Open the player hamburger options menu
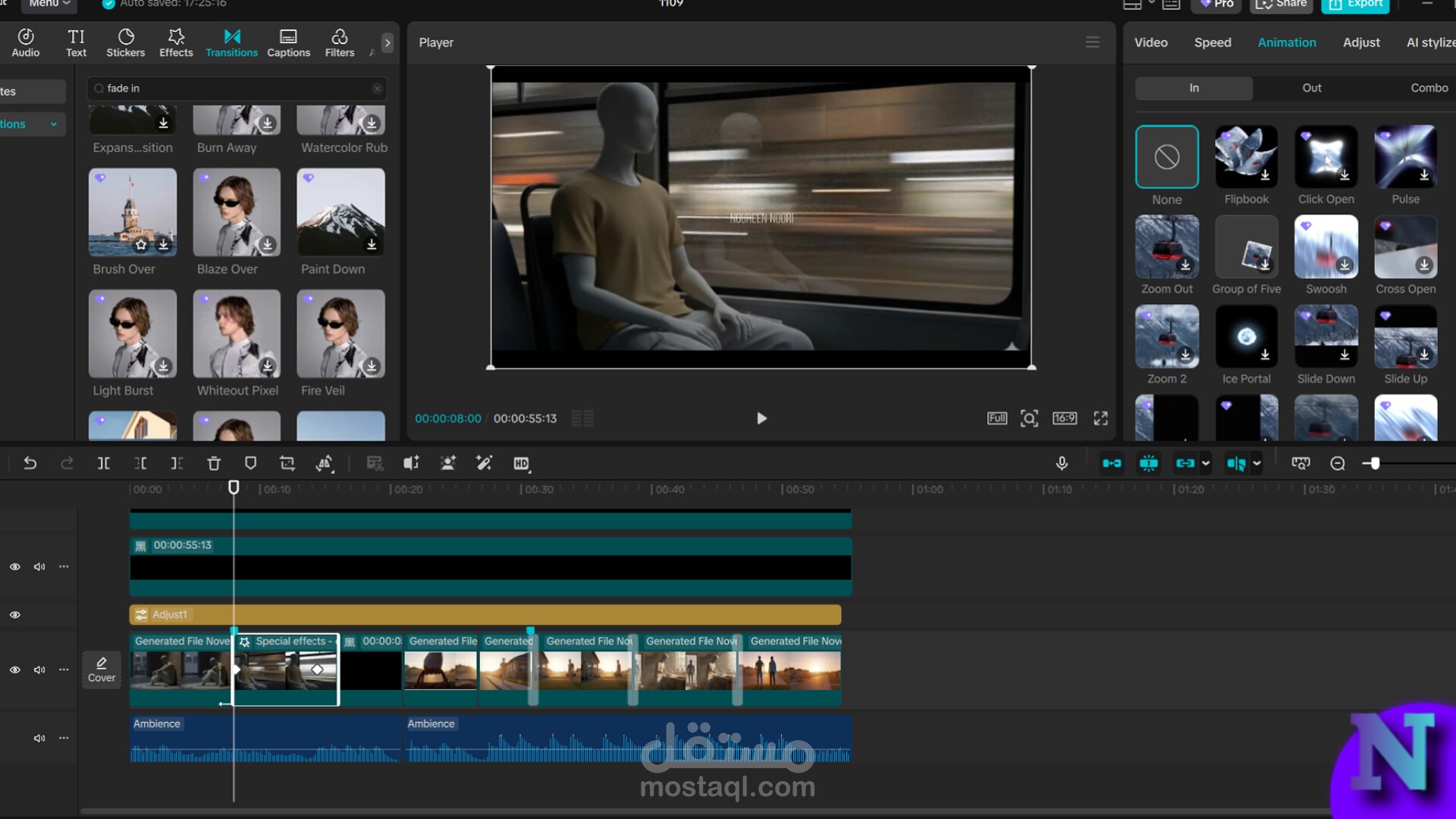 pyautogui.click(x=1093, y=42)
